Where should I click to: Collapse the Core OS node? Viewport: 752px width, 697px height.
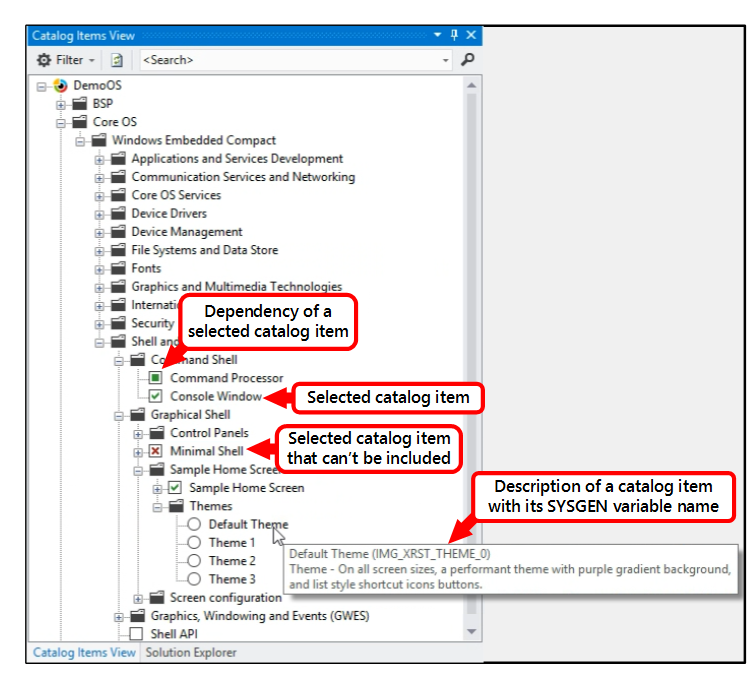(61, 123)
